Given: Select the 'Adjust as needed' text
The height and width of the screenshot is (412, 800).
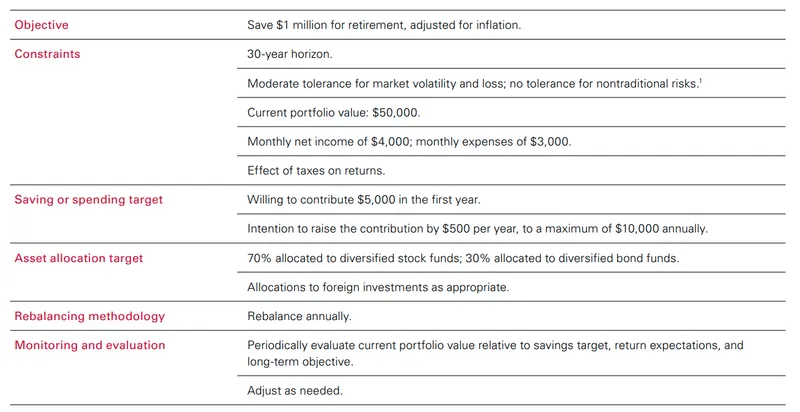Looking at the screenshot, I should click(x=295, y=390).
